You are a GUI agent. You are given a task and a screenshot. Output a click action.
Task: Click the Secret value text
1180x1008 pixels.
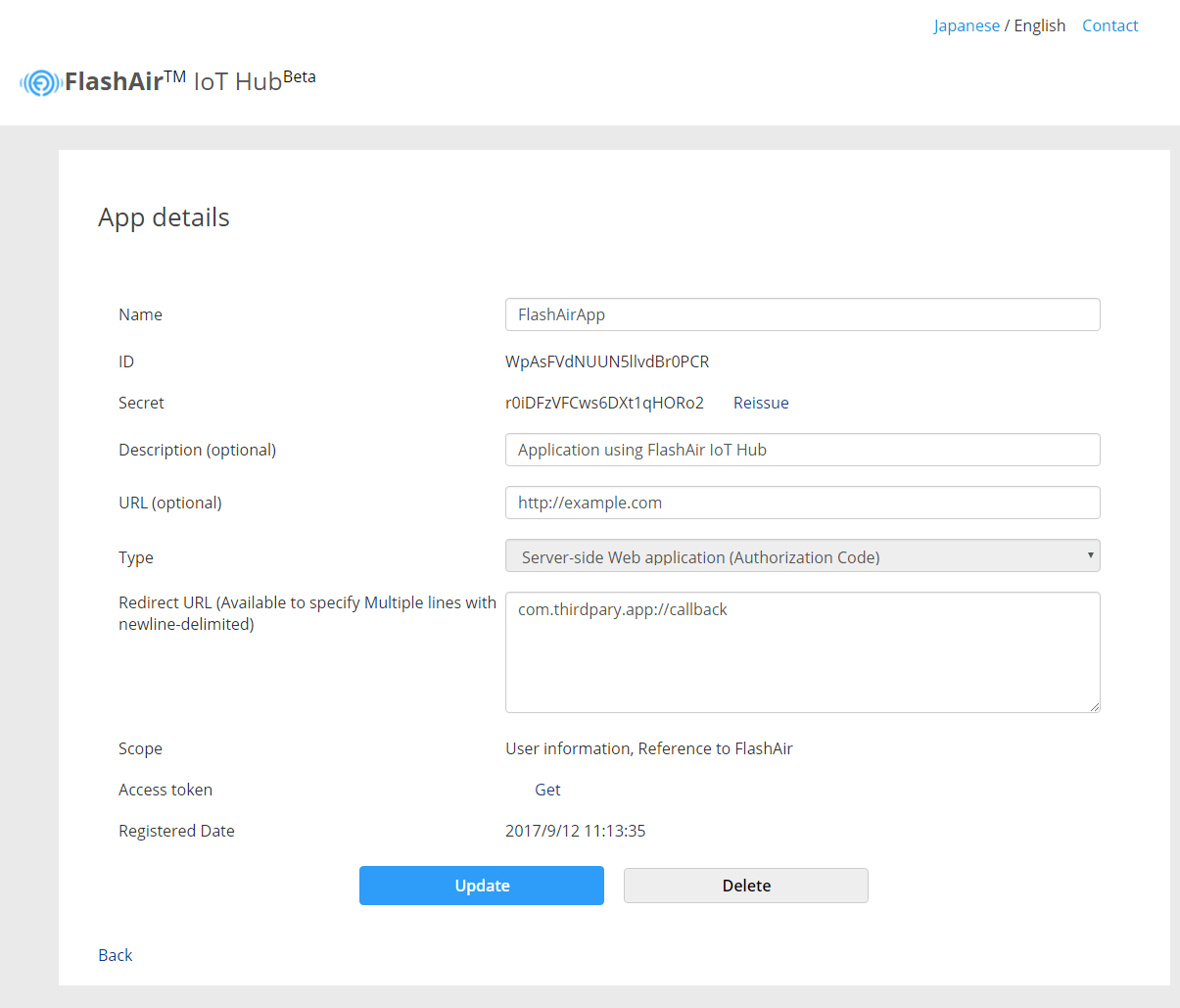coord(606,402)
